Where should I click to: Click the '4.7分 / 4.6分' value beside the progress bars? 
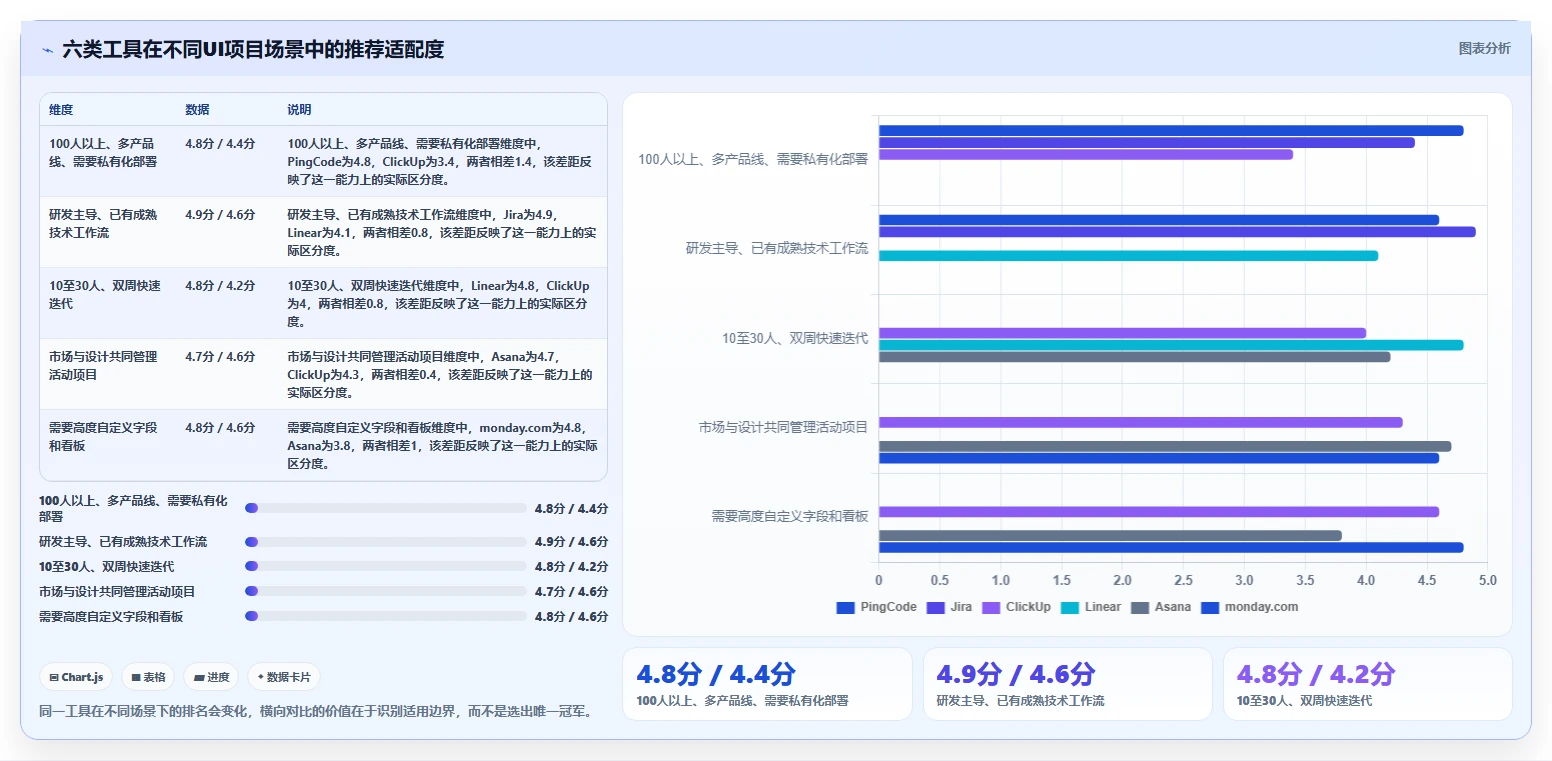571,592
